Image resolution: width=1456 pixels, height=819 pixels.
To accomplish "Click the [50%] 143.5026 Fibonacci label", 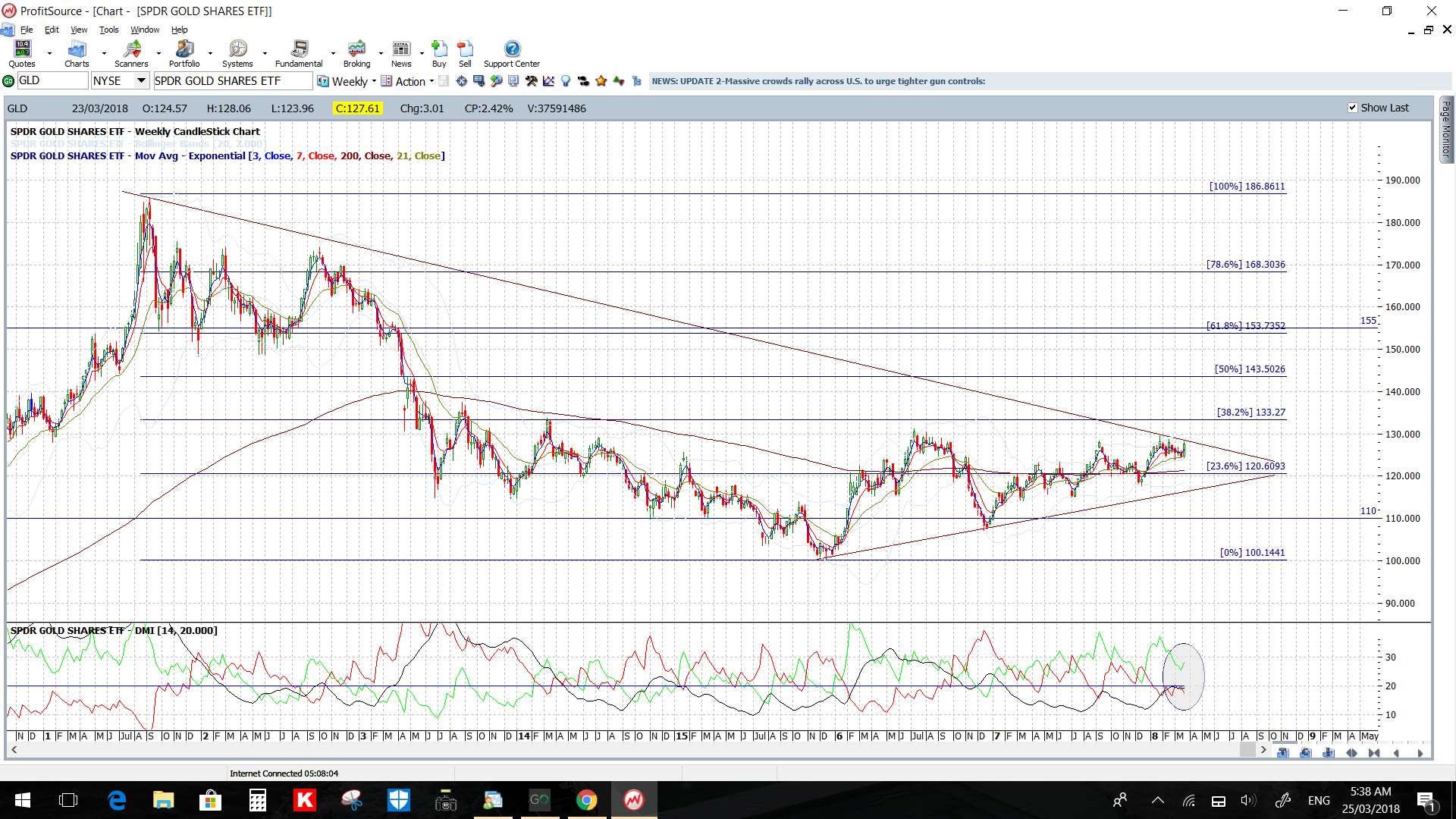I will [x=1250, y=369].
